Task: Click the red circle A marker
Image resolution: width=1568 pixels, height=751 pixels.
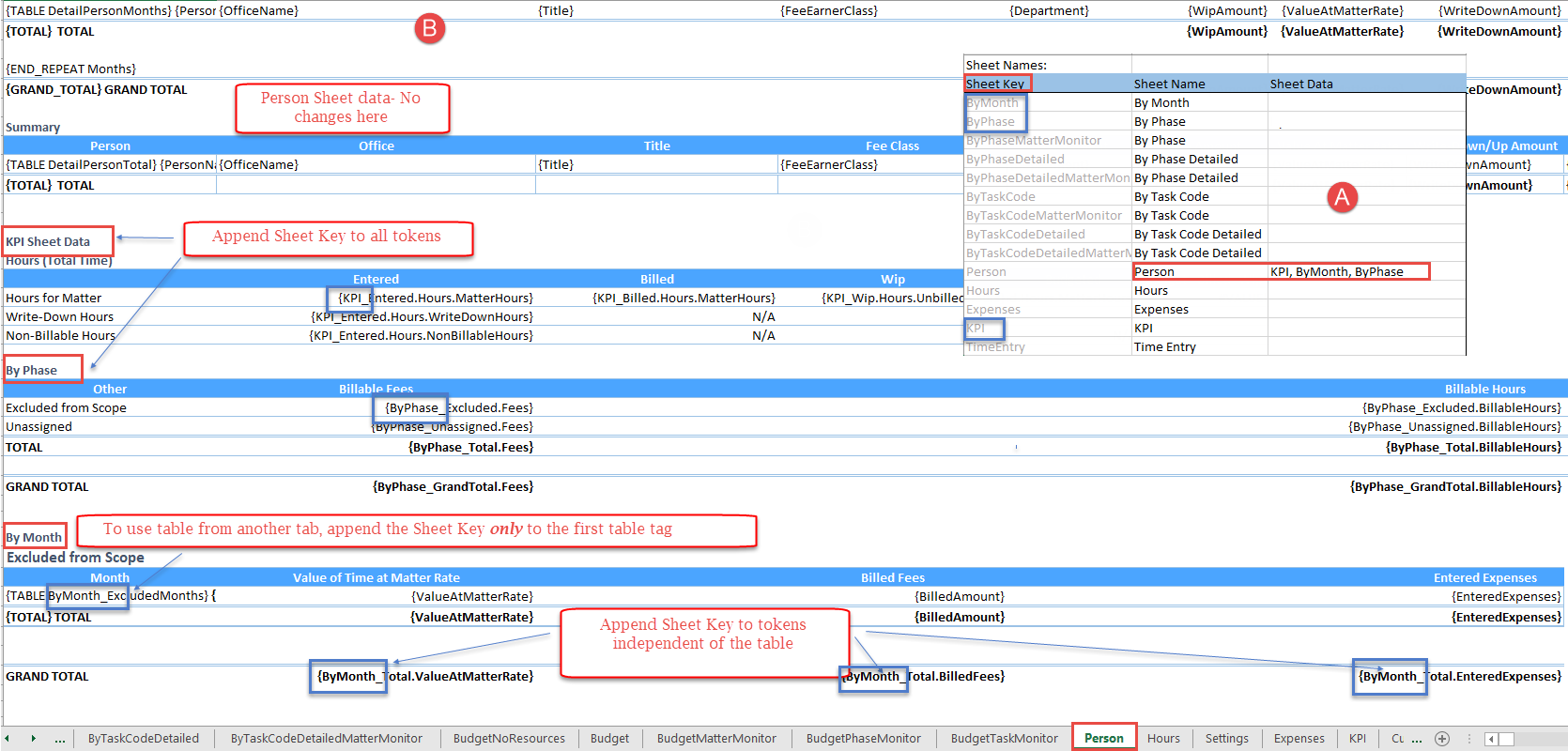Action: tap(1342, 197)
